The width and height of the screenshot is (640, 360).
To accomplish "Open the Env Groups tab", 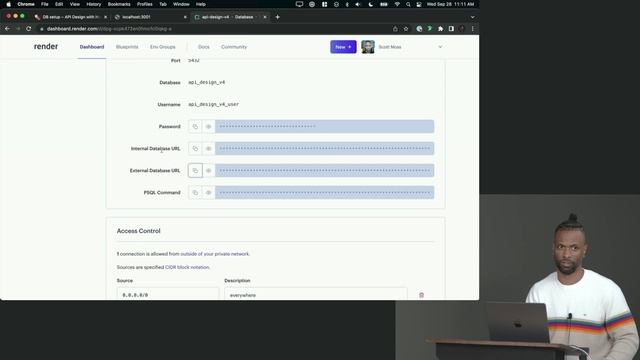I will 162,47.
